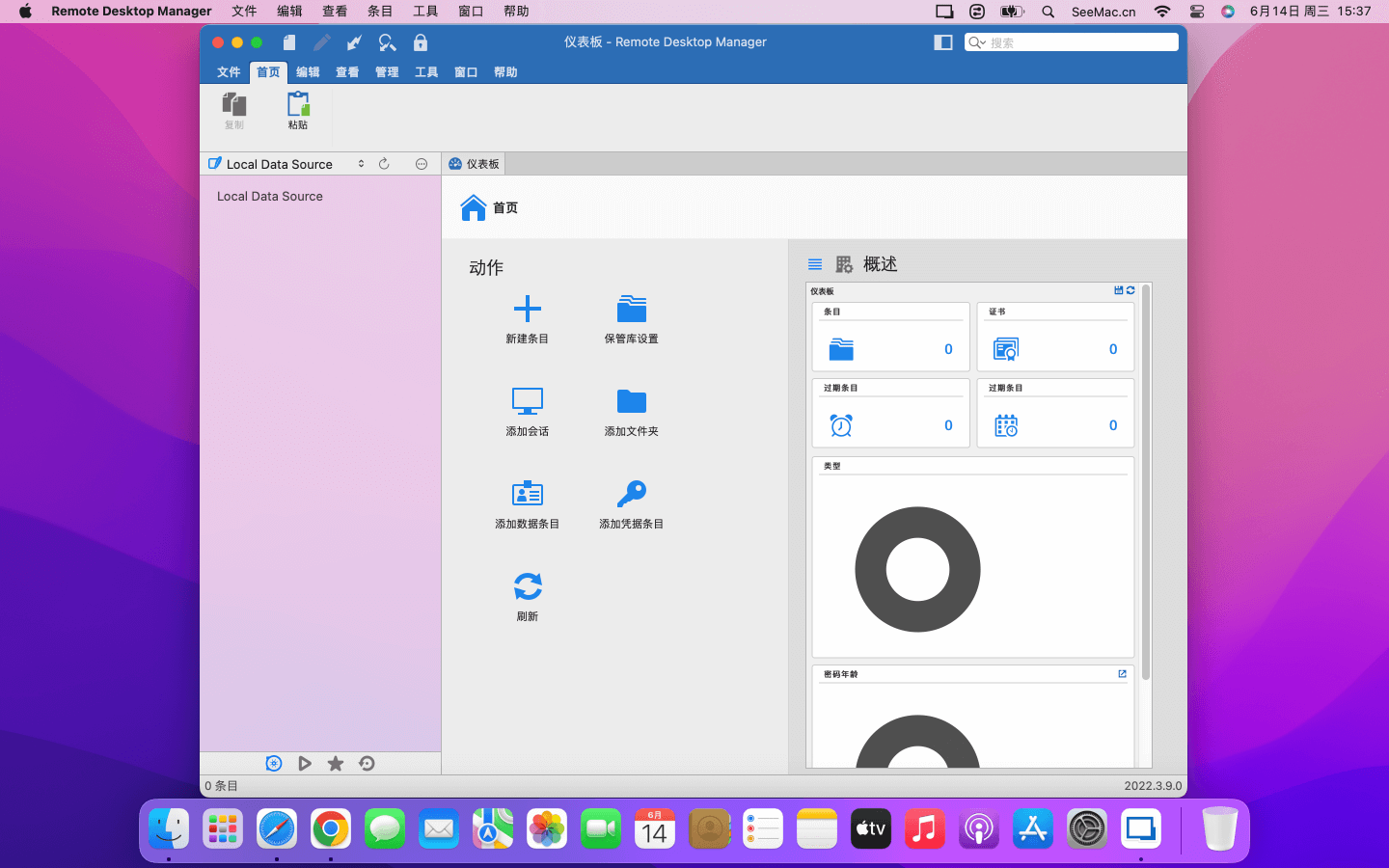Screen dimensions: 1389x868
Task: Select Local Data Source in navigation tree
Action: point(270,197)
